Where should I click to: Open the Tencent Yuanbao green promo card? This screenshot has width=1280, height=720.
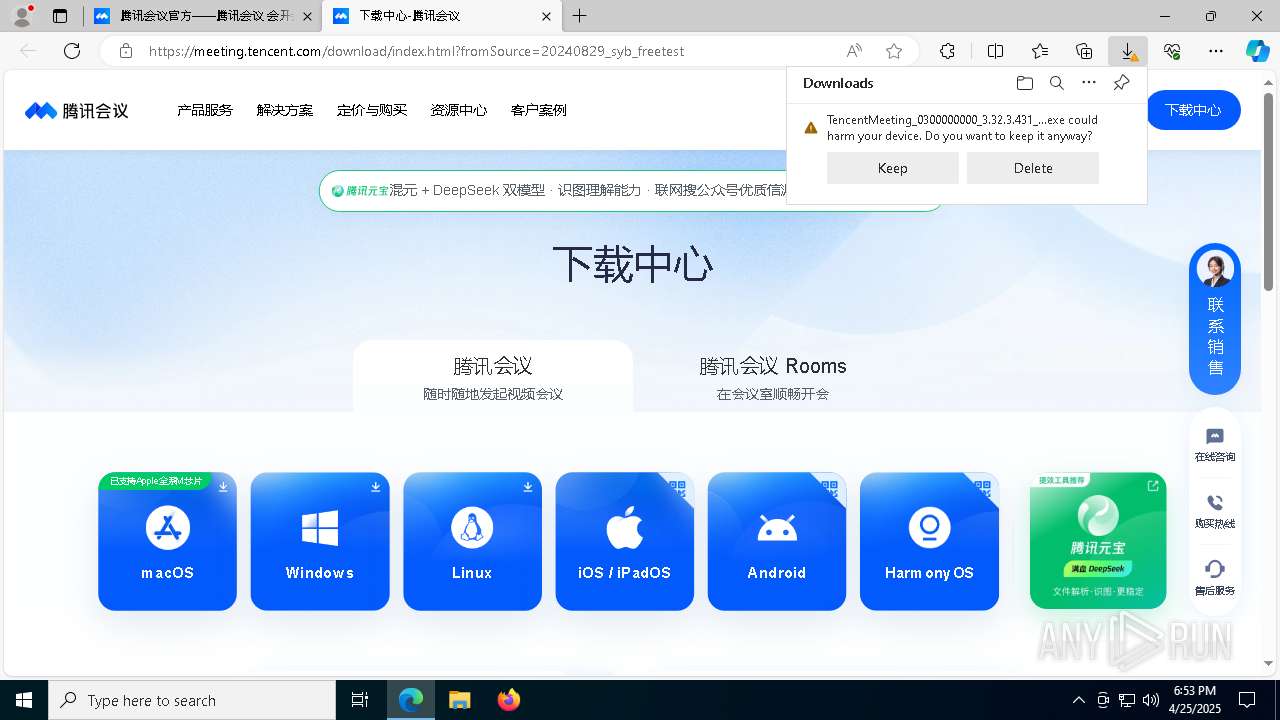[x=1098, y=541]
